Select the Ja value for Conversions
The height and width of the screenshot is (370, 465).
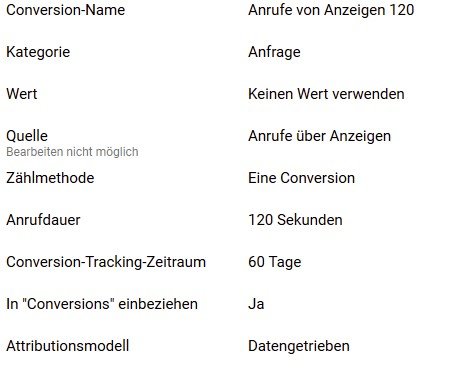coord(256,304)
